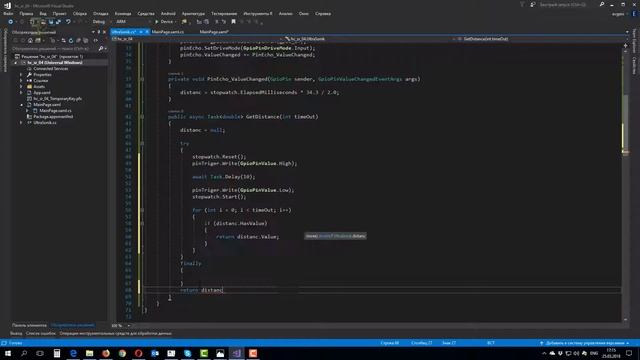Click the Solution Explorer search field
640x360 pixels.
[x=54, y=49]
